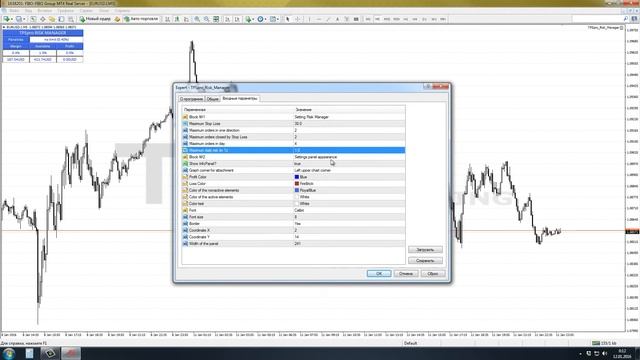Toggle the Data Window toolbar icon
This screenshot has height=360, width=640.
pos(42,19)
